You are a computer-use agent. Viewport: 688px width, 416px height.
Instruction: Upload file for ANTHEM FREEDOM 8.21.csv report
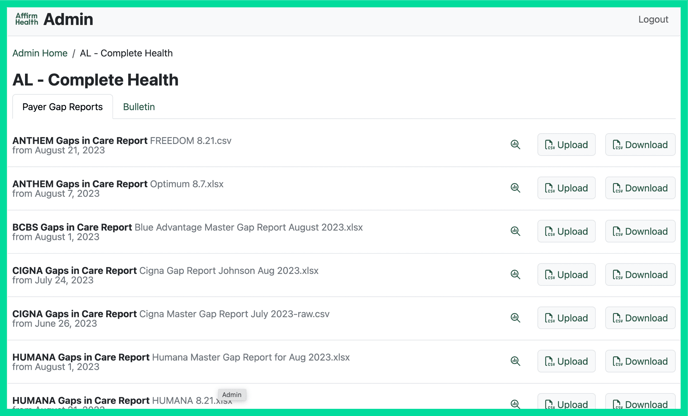[x=566, y=145]
